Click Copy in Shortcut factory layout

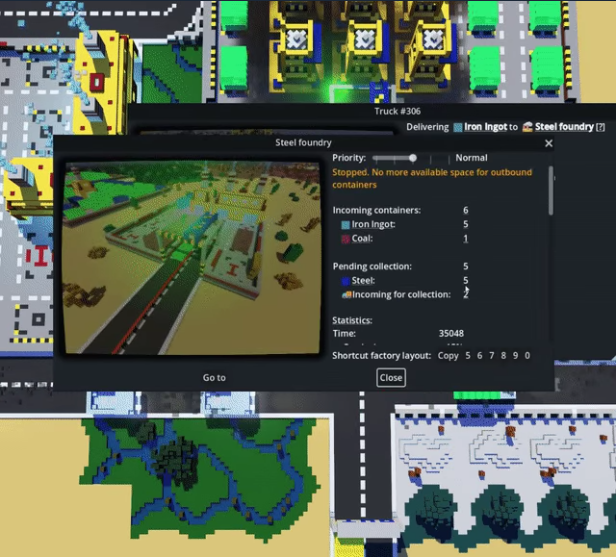(448, 356)
